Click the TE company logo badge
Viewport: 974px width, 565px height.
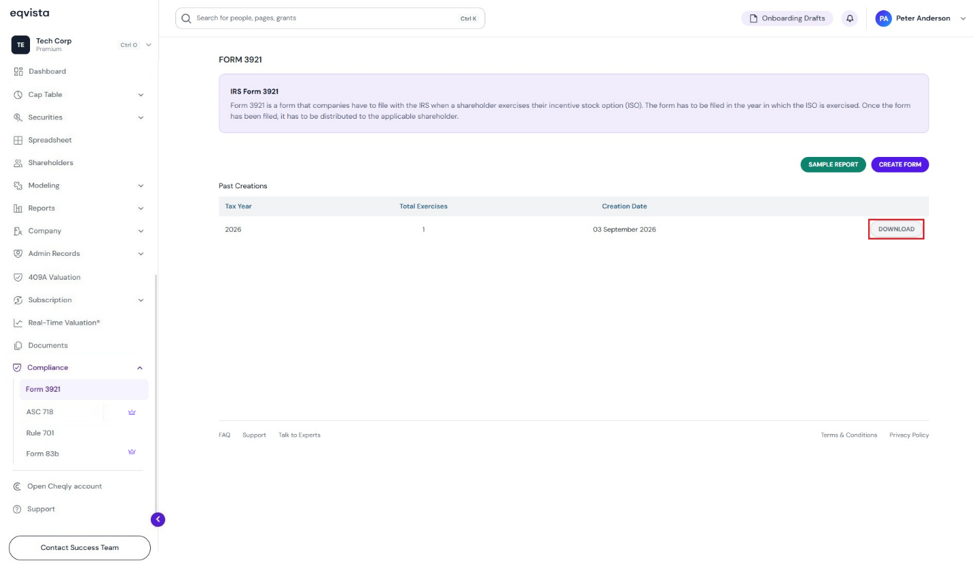point(20,45)
